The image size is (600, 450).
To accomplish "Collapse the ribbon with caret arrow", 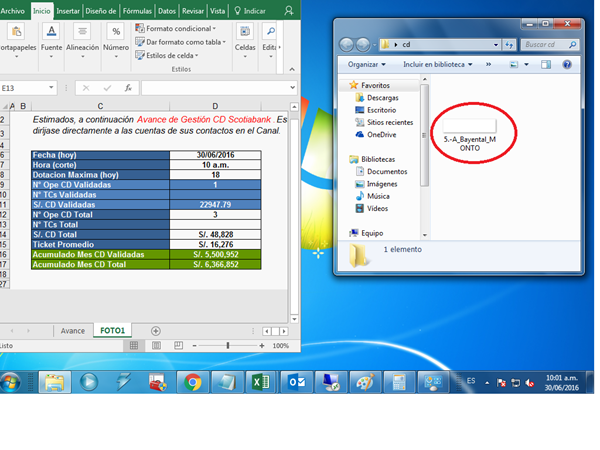I will pos(292,69).
